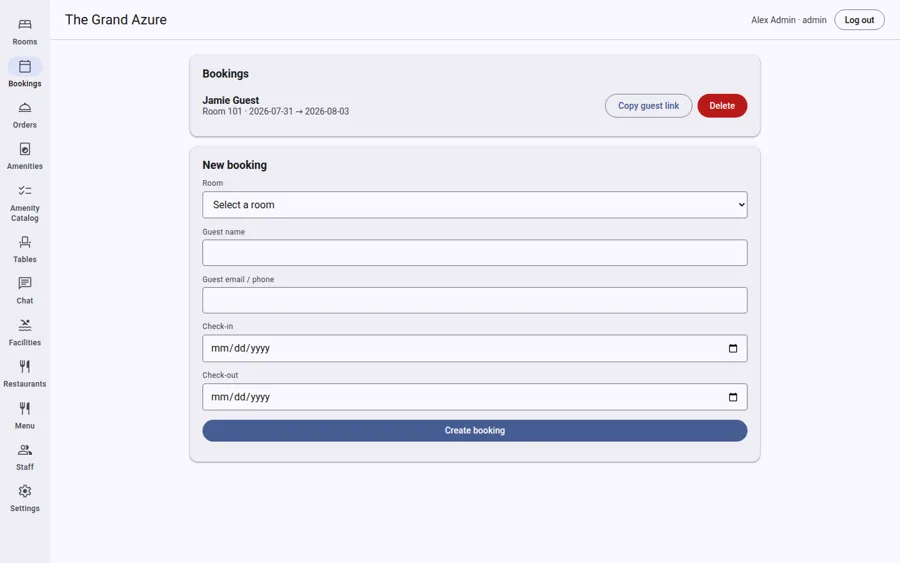Open the Chat message icon
Viewport: 900px width, 563px height.
25,284
